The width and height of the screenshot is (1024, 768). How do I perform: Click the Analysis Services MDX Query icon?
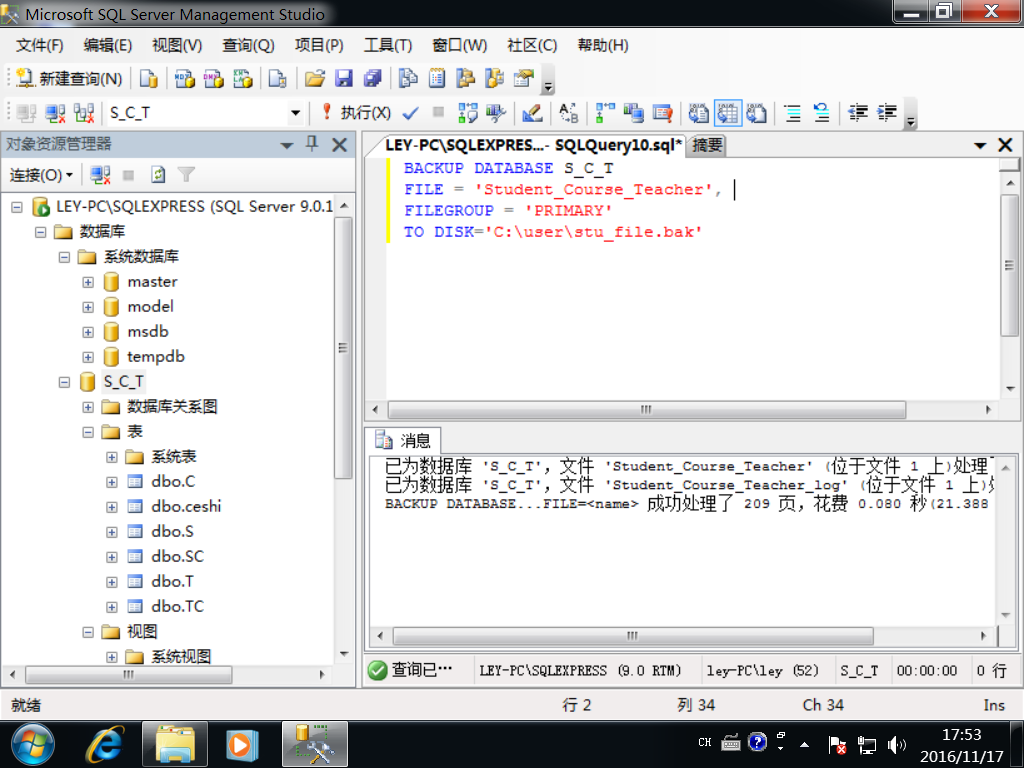click(185, 79)
